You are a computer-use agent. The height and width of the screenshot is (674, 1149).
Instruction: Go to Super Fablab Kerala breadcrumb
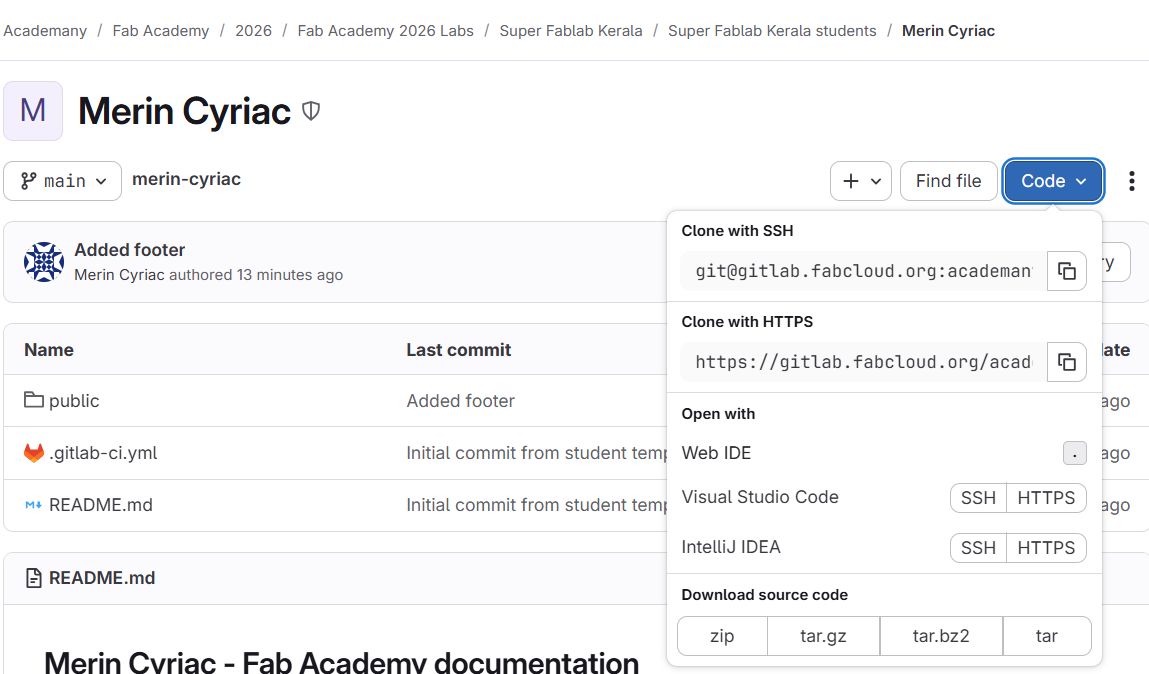pyautogui.click(x=570, y=30)
